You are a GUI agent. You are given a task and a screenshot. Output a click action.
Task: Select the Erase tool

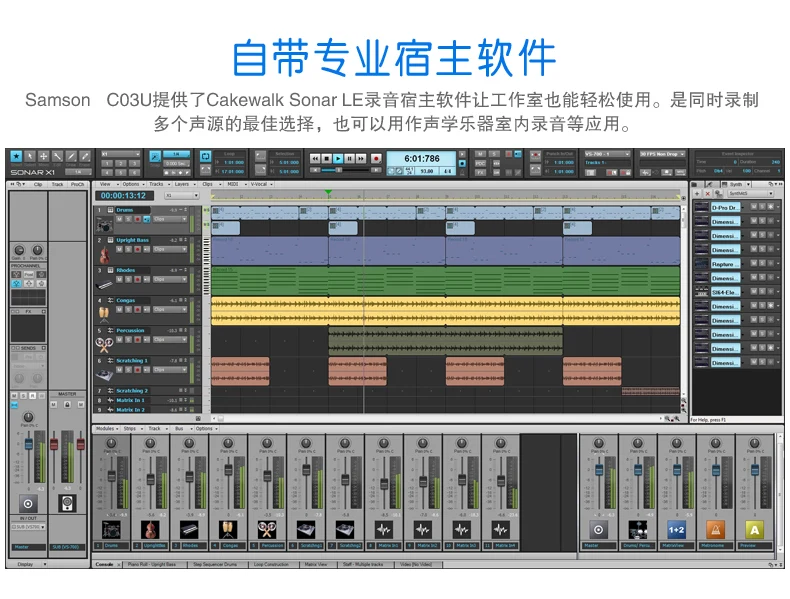(x=85, y=157)
